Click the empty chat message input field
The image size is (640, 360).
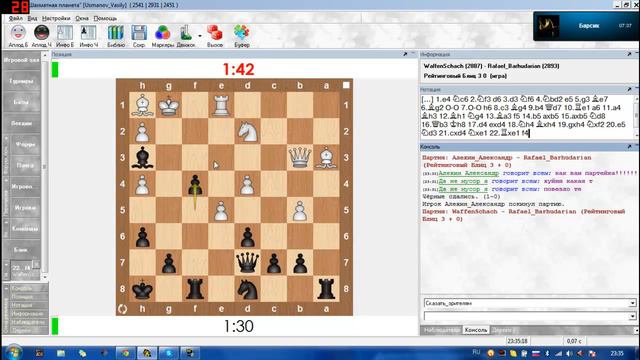[x=526, y=316]
